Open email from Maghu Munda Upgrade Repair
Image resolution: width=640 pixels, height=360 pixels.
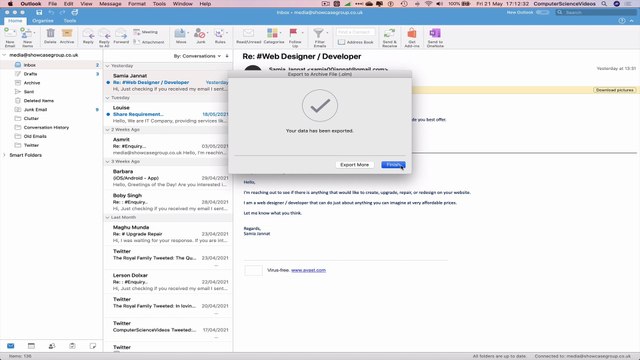point(168,234)
